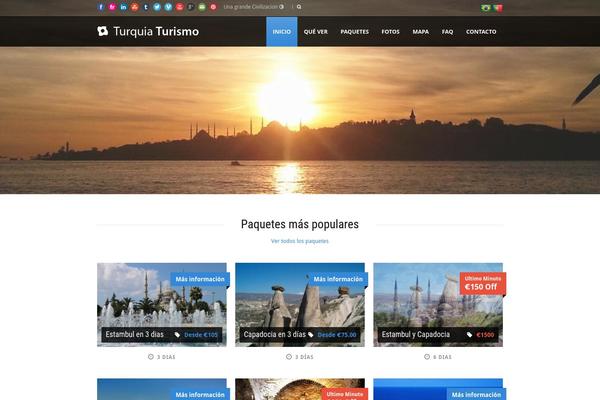
Task: Open the Vimeo social icon
Action: pyautogui.click(x=168, y=7)
